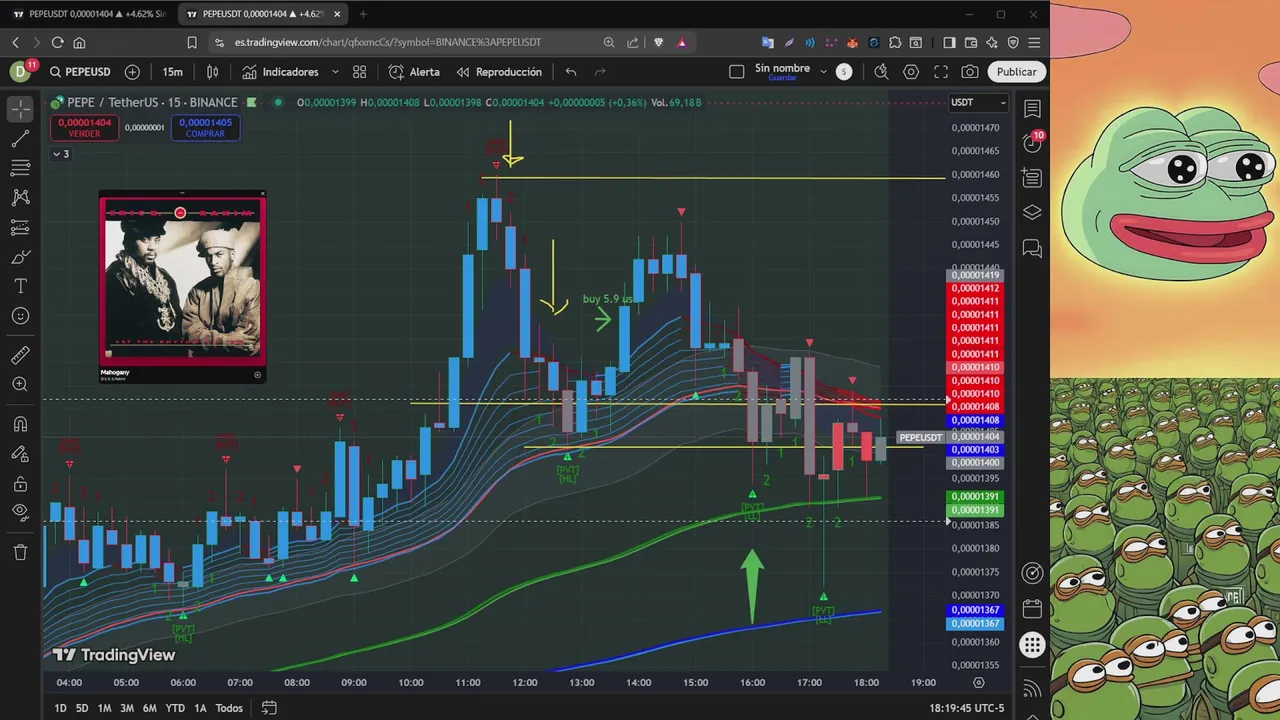Open chart settings hexagon icon
Image resolution: width=1280 pixels, height=720 pixels.
(911, 72)
